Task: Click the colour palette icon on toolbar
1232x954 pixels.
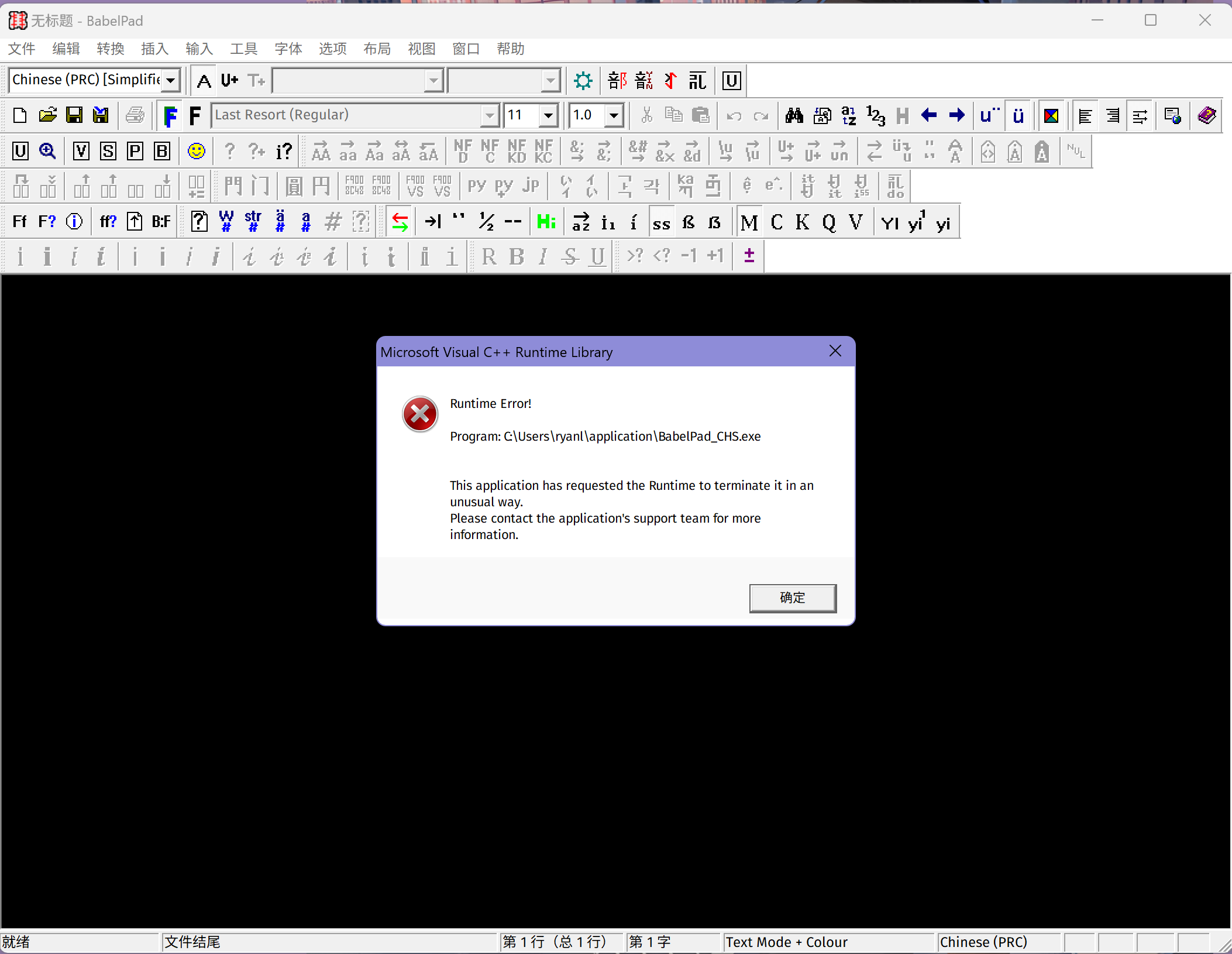Action: (1052, 115)
